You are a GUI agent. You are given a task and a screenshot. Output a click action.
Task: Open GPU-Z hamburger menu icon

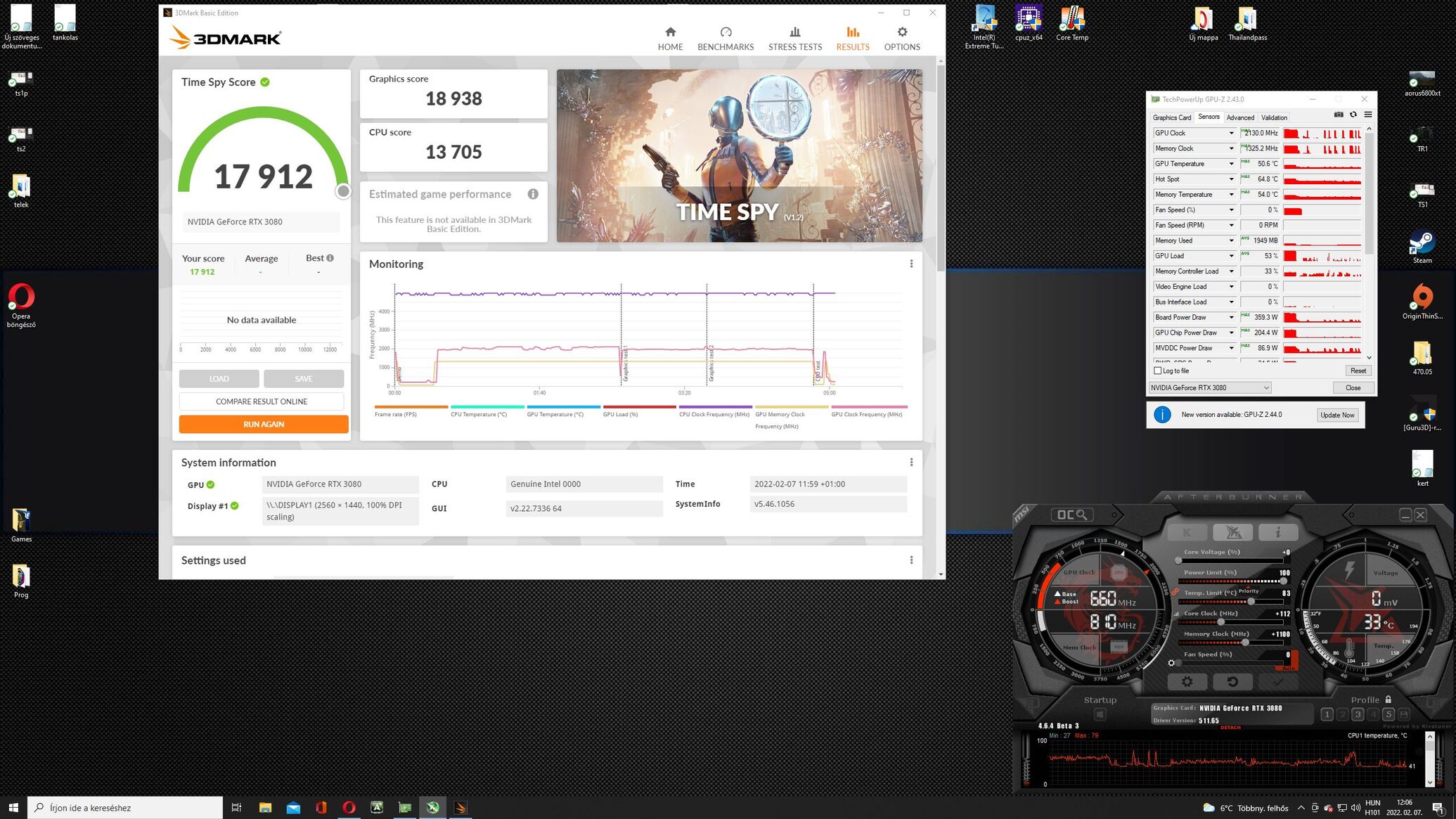click(1368, 115)
